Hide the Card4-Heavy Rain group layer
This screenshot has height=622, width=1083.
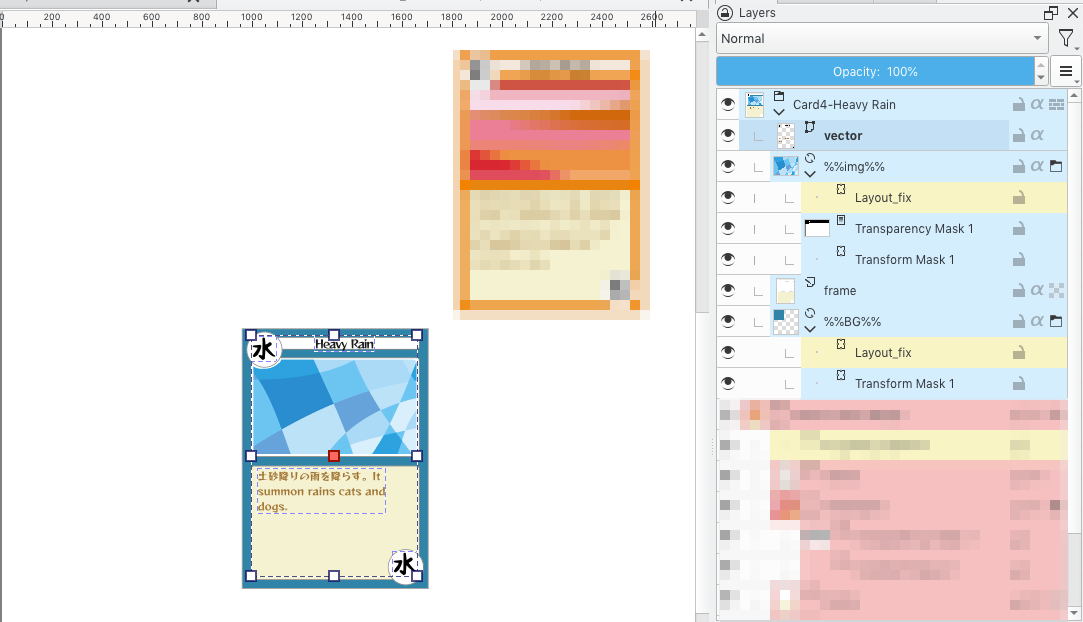click(728, 104)
